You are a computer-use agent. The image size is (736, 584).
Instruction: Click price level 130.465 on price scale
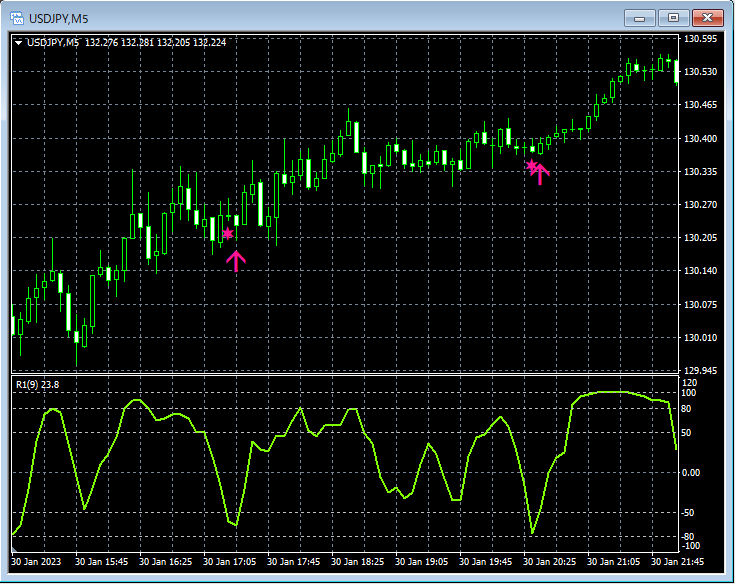[700, 105]
